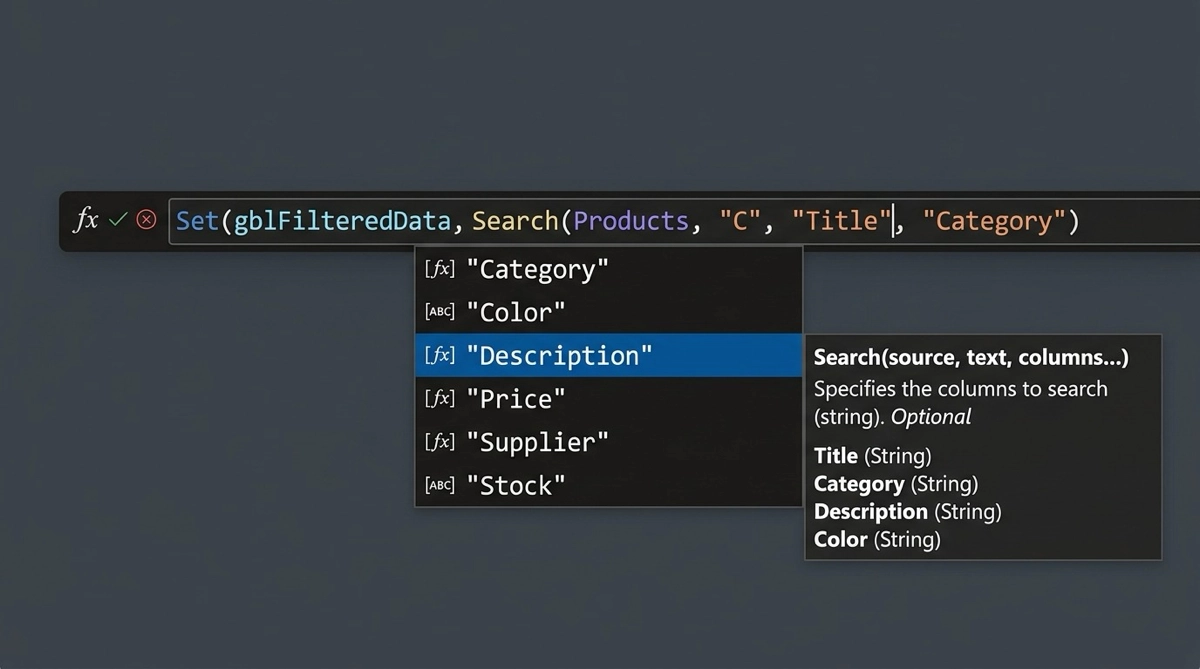Click Color (String) in the tooltip panel
1200x669 pixels.
click(877, 540)
